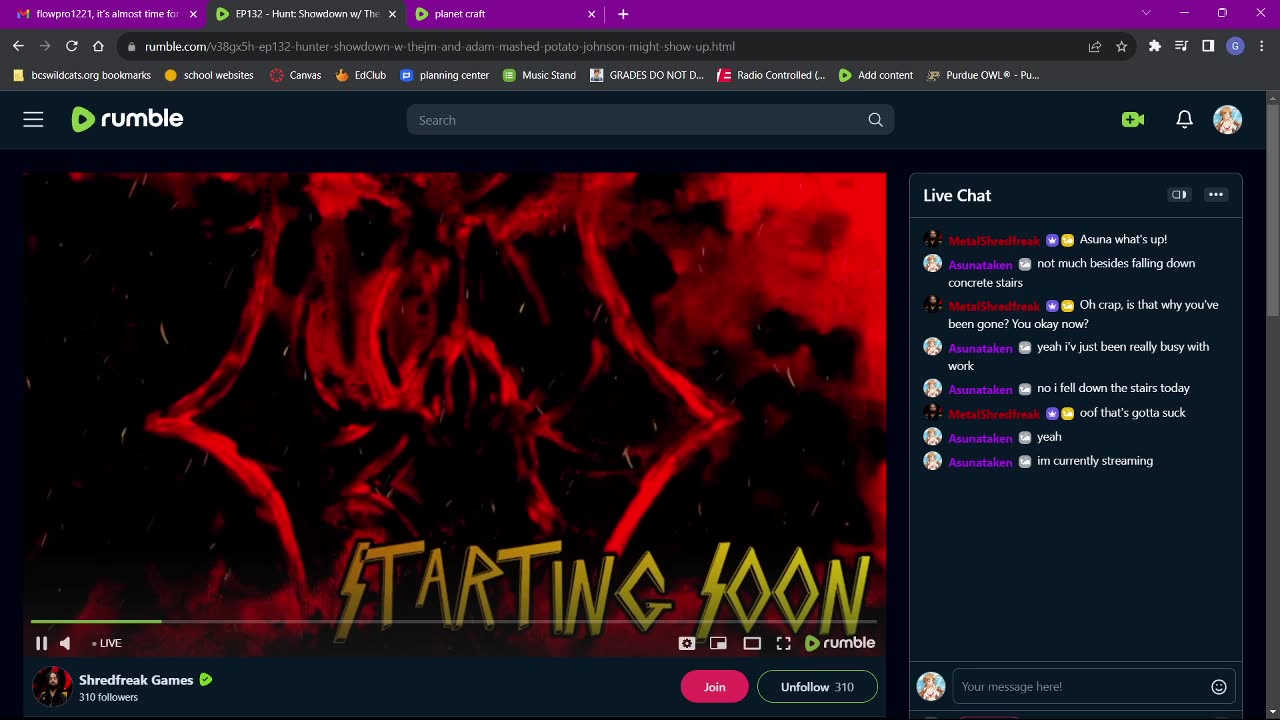1280x720 pixels.
Task: Go back in browser history
Action: [18, 46]
